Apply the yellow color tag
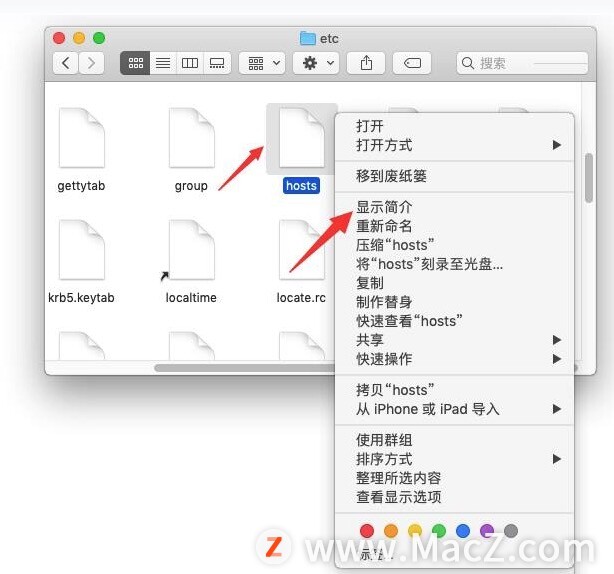614x574 pixels. (415, 531)
